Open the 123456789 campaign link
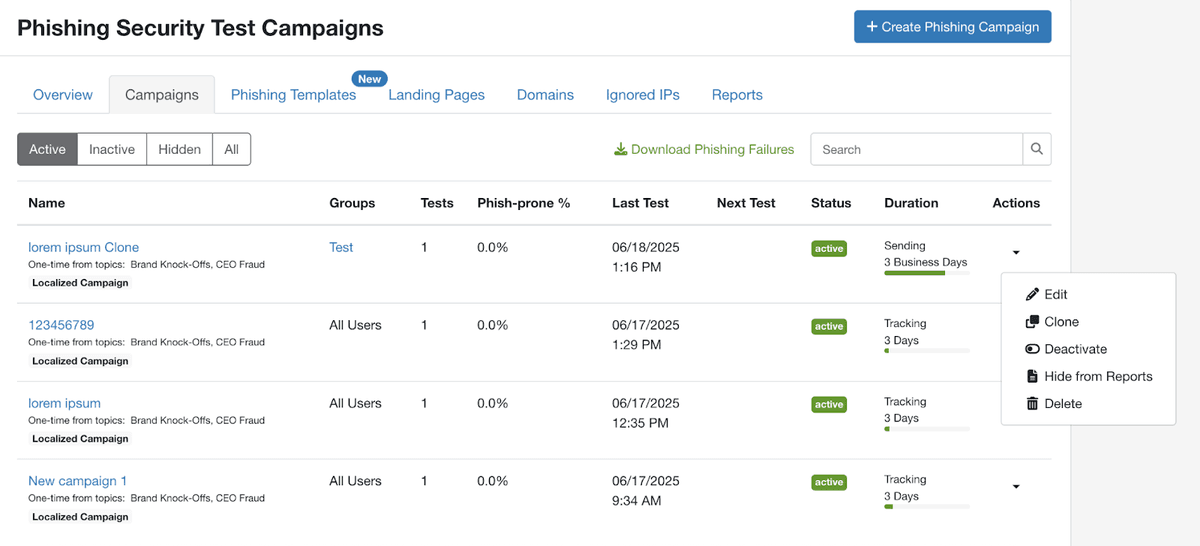1200x546 pixels. (61, 325)
